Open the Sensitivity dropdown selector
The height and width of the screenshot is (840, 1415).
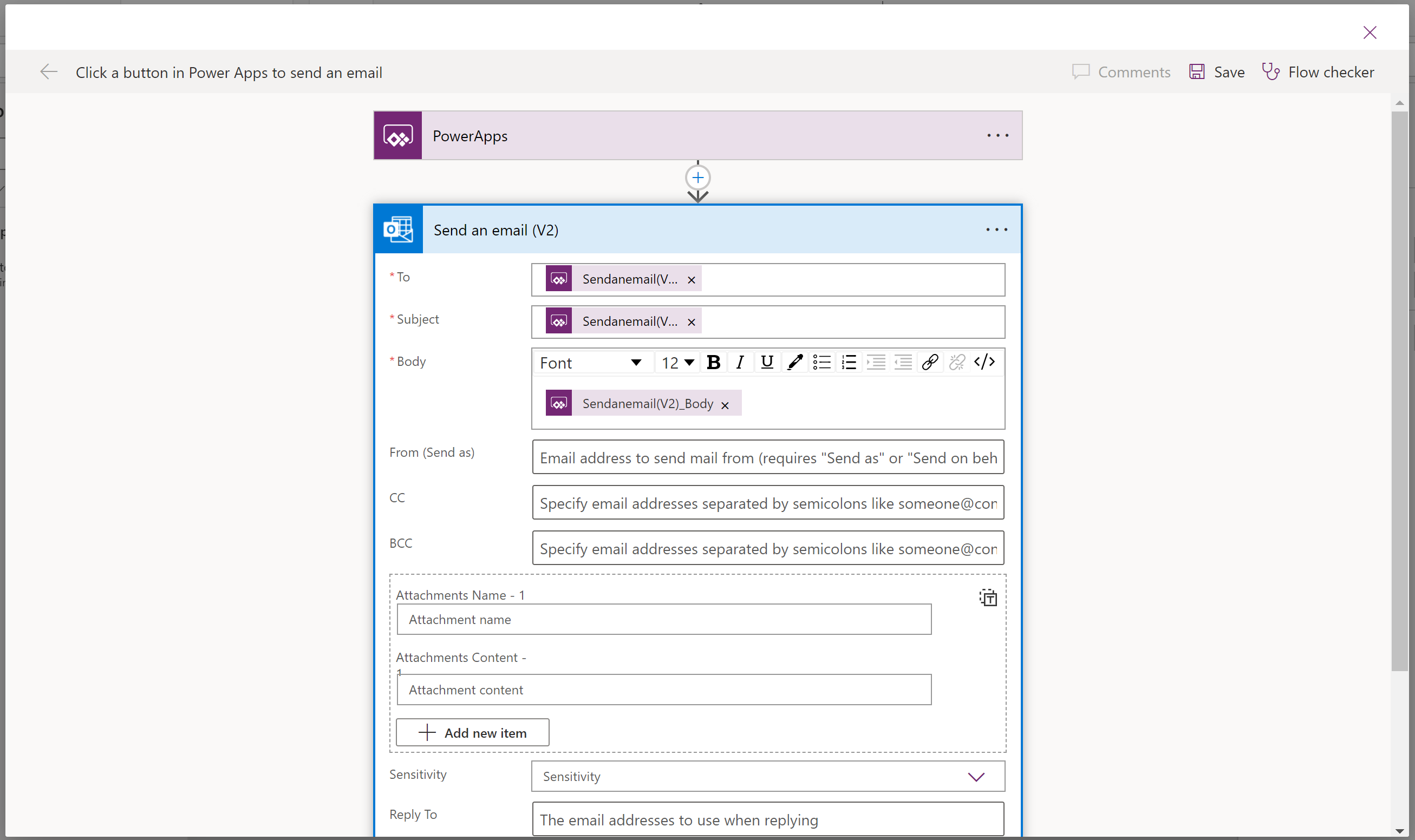975,776
